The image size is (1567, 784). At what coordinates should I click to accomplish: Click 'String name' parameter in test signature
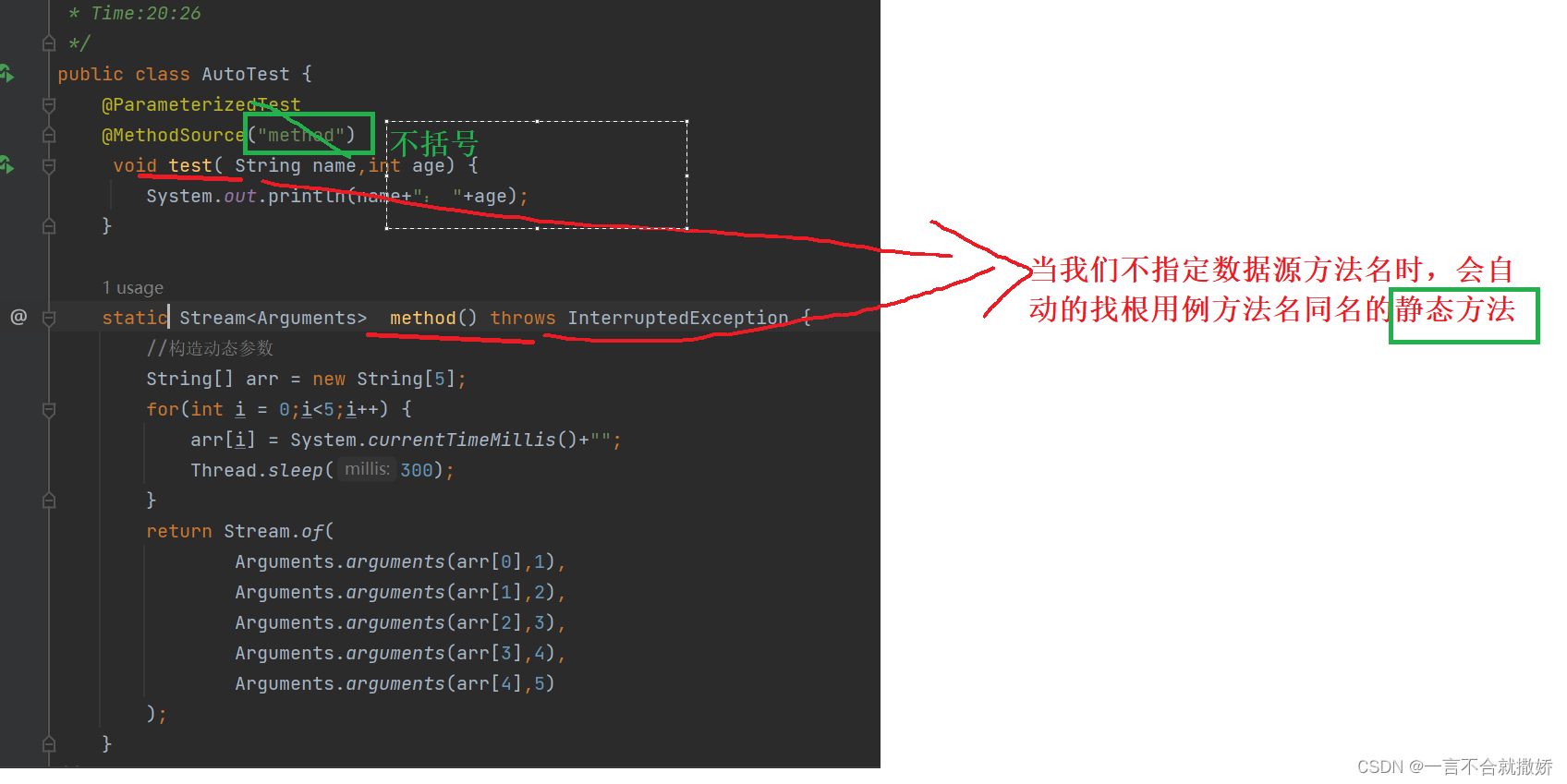pyautogui.click(x=295, y=165)
